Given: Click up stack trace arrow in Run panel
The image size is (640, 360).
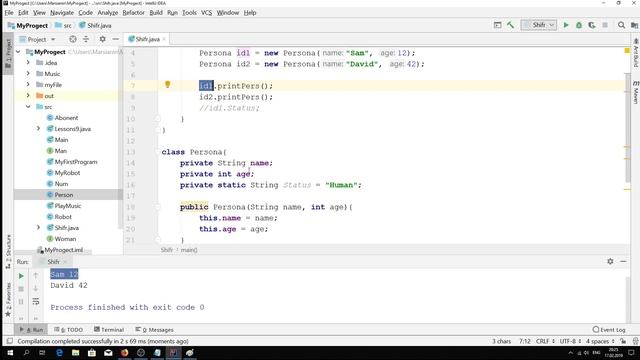Looking at the screenshot, I should tap(36, 276).
